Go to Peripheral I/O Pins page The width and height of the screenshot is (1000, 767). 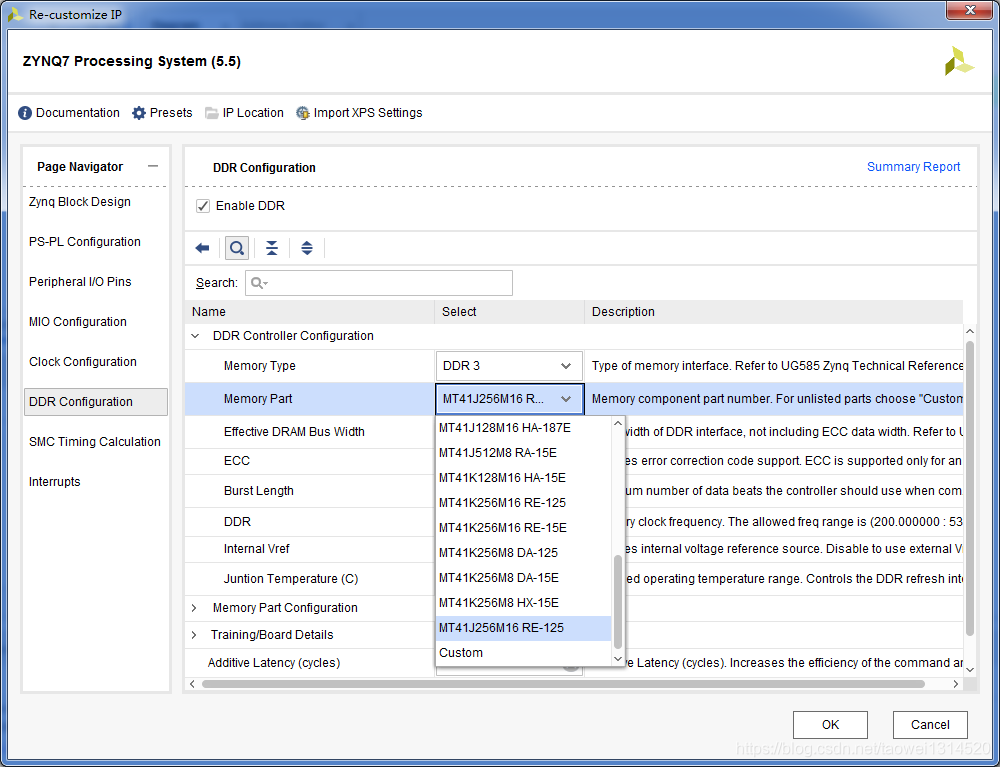[80, 282]
